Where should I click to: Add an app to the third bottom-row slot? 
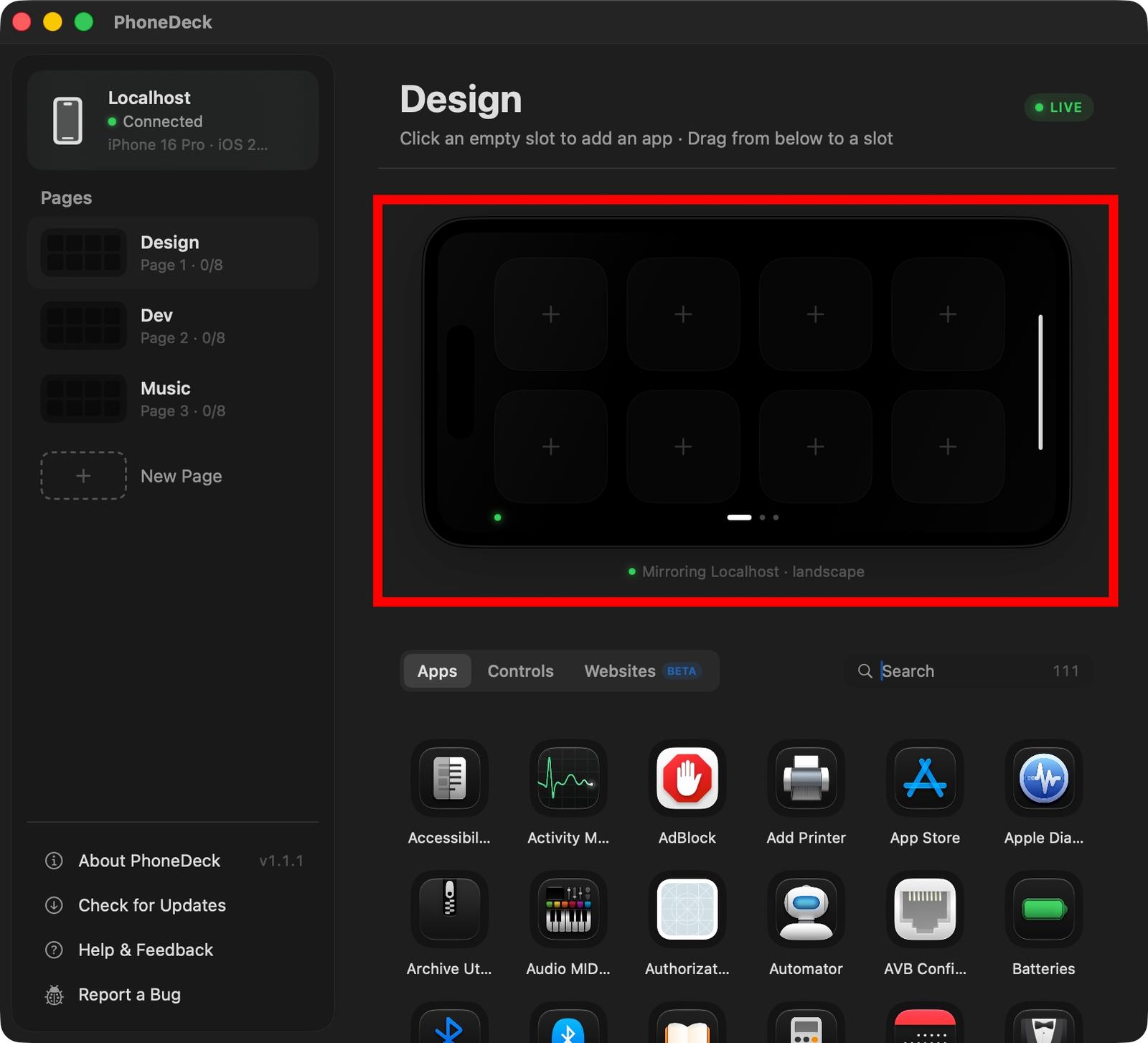click(815, 446)
